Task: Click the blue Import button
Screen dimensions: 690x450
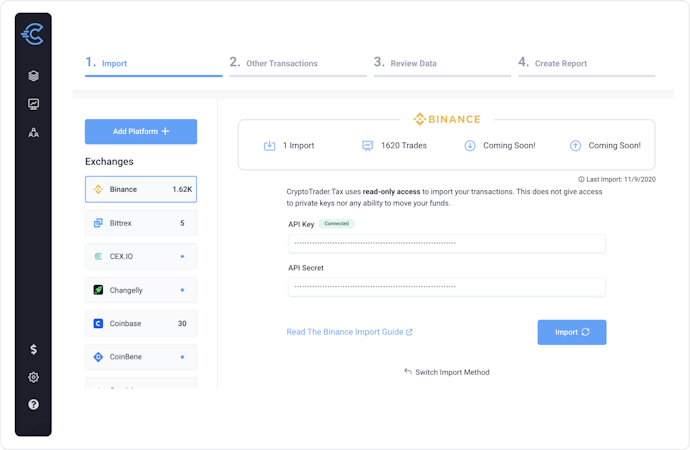Action: [x=572, y=332]
